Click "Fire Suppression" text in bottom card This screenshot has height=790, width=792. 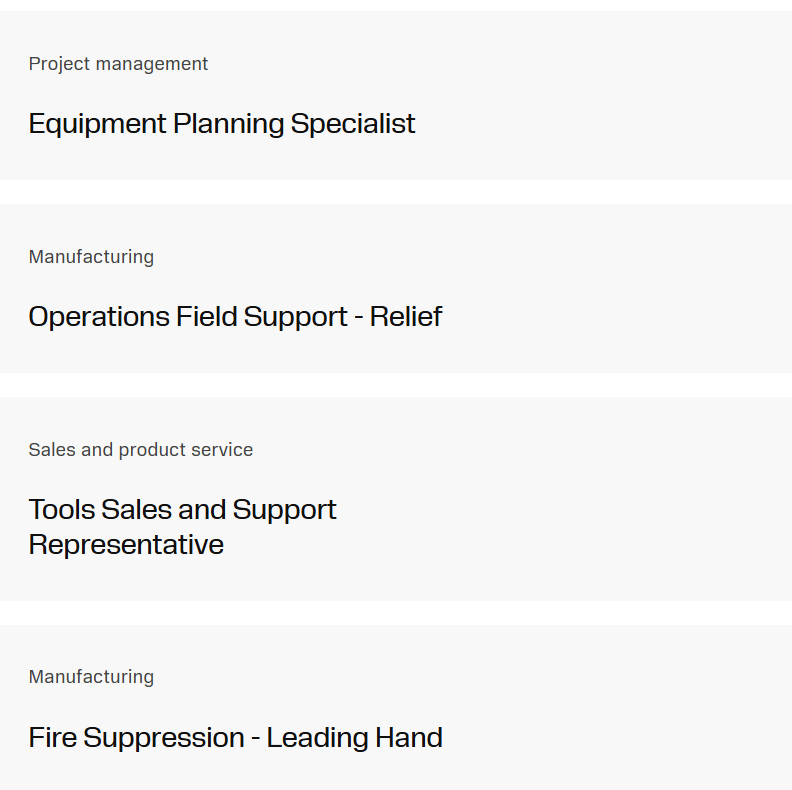[136, 738]
